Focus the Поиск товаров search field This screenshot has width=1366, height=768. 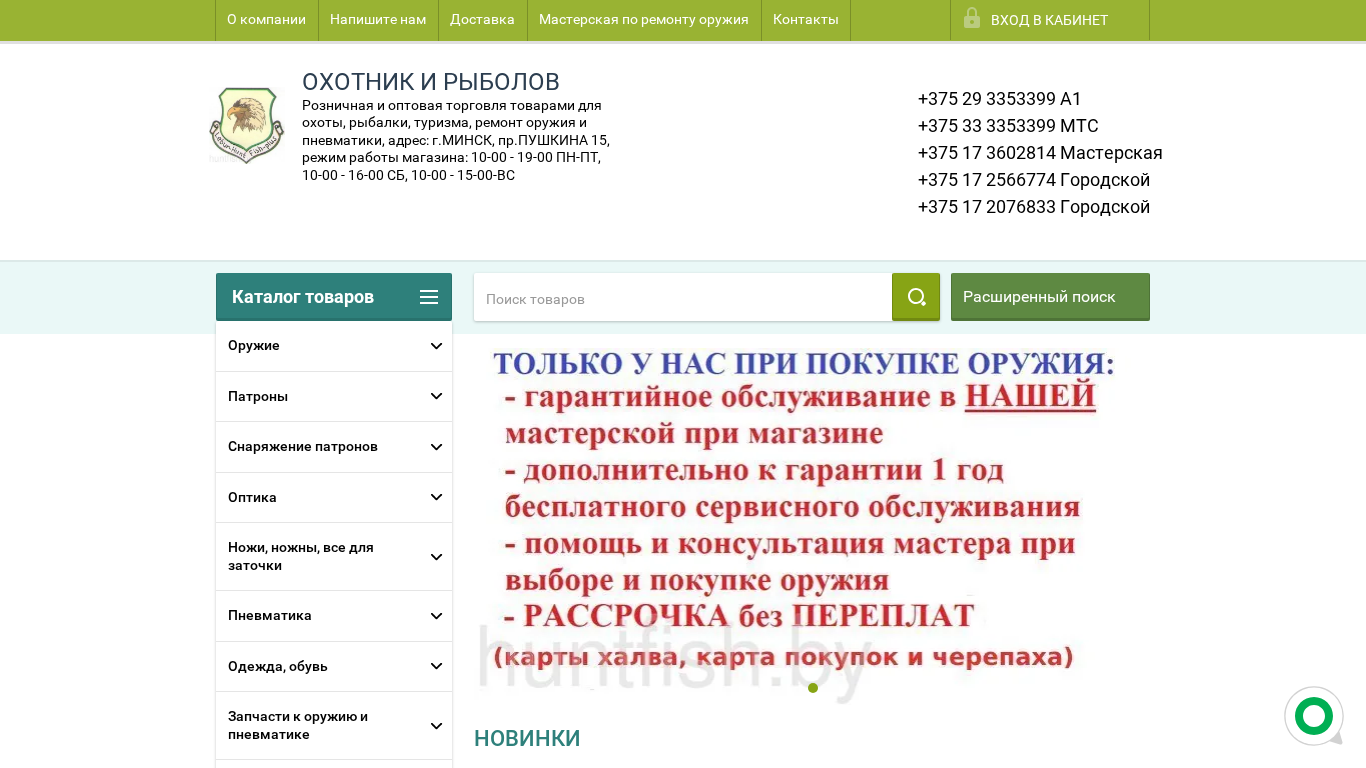tap(683, 298)
